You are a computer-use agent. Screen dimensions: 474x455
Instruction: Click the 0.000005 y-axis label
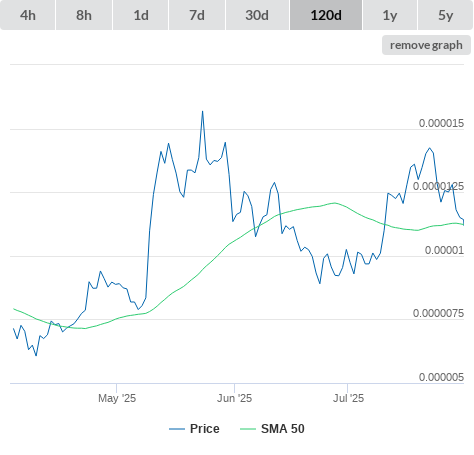441,377
